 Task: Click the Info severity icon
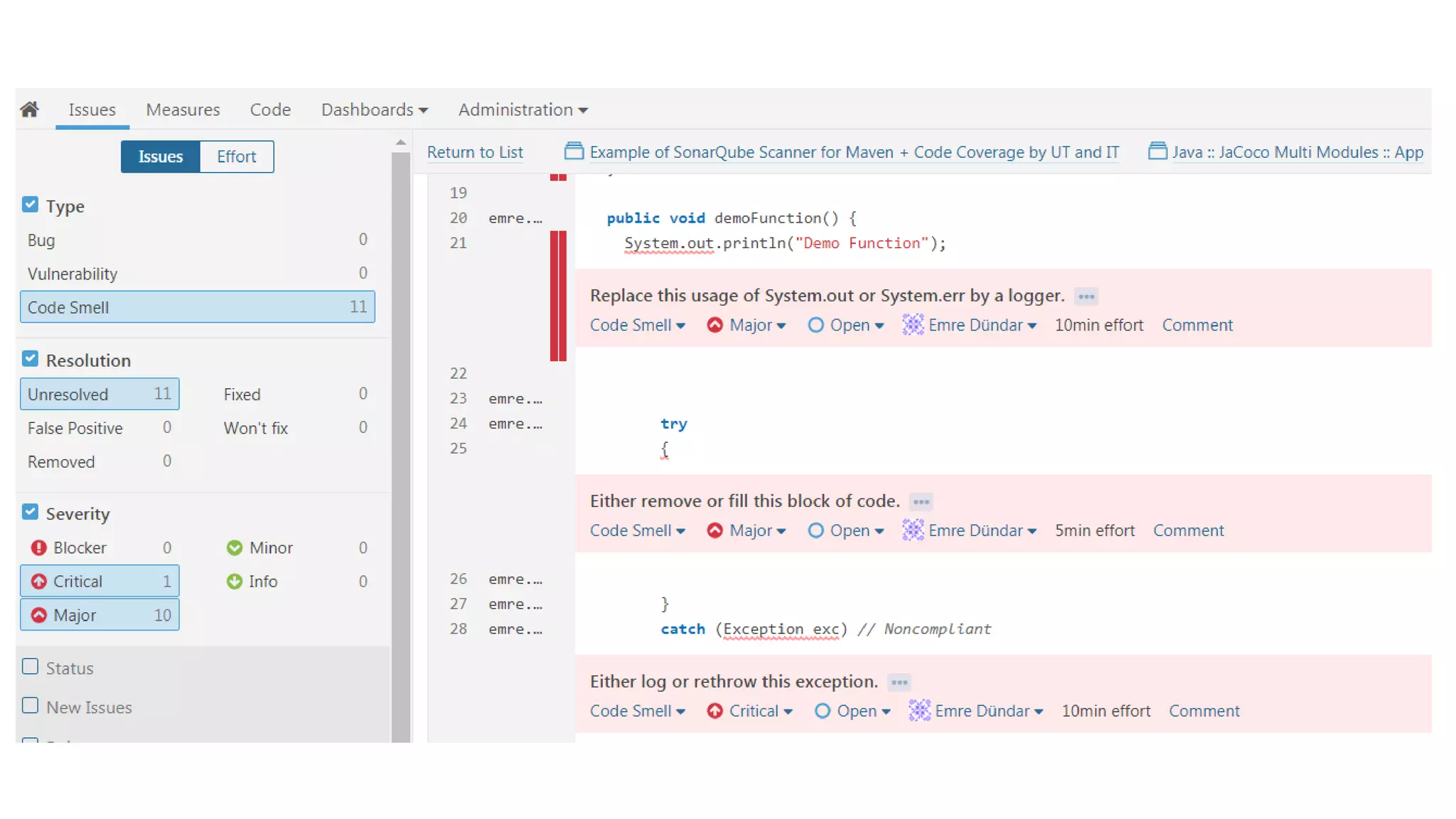point(235,582)
